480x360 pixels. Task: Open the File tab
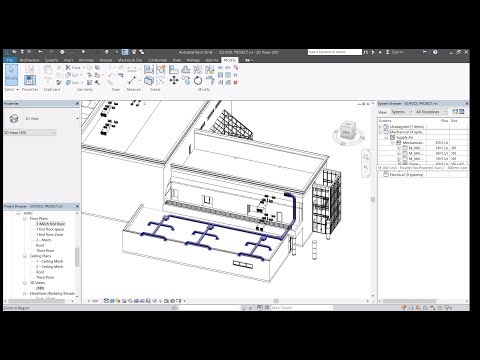[x=10, y=60]
